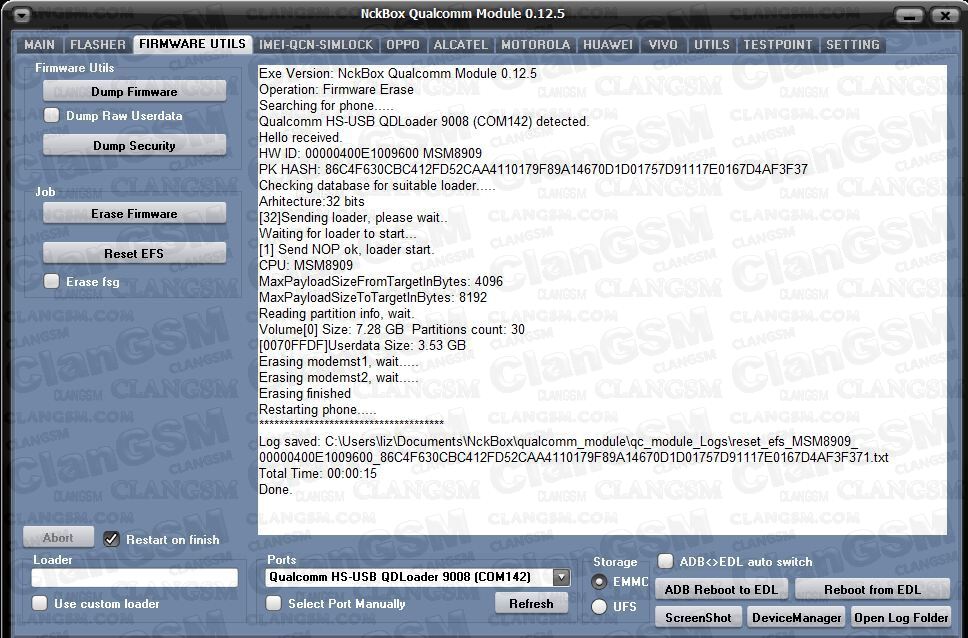968x638 pixels.
Task: Click the 'Erasing modemst2, wait.....' line
Action: (339, 377)
